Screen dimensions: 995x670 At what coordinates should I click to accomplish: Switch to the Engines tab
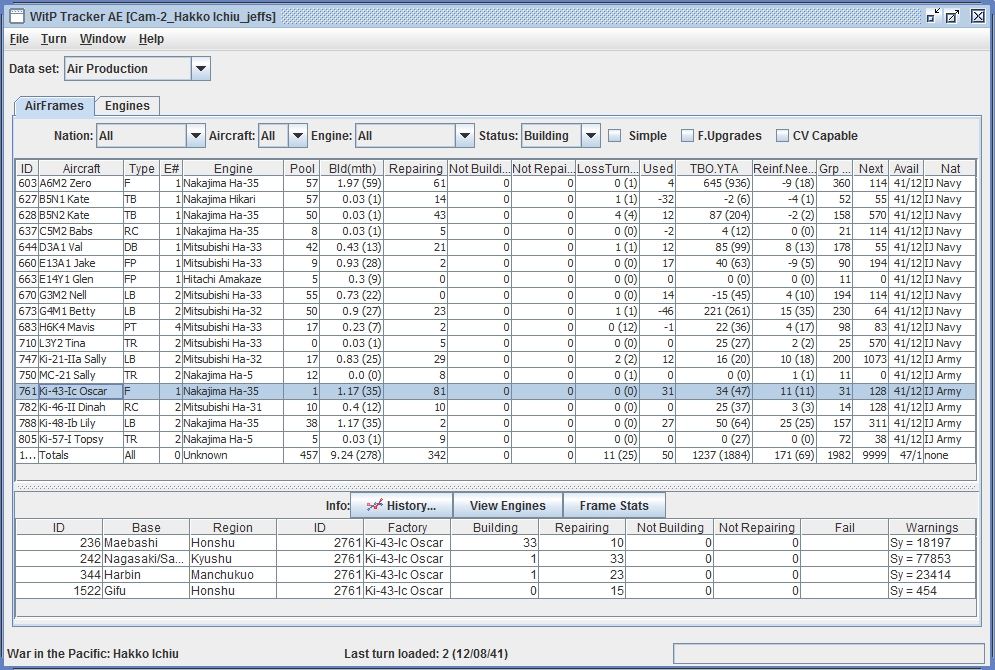pos(127,106)
